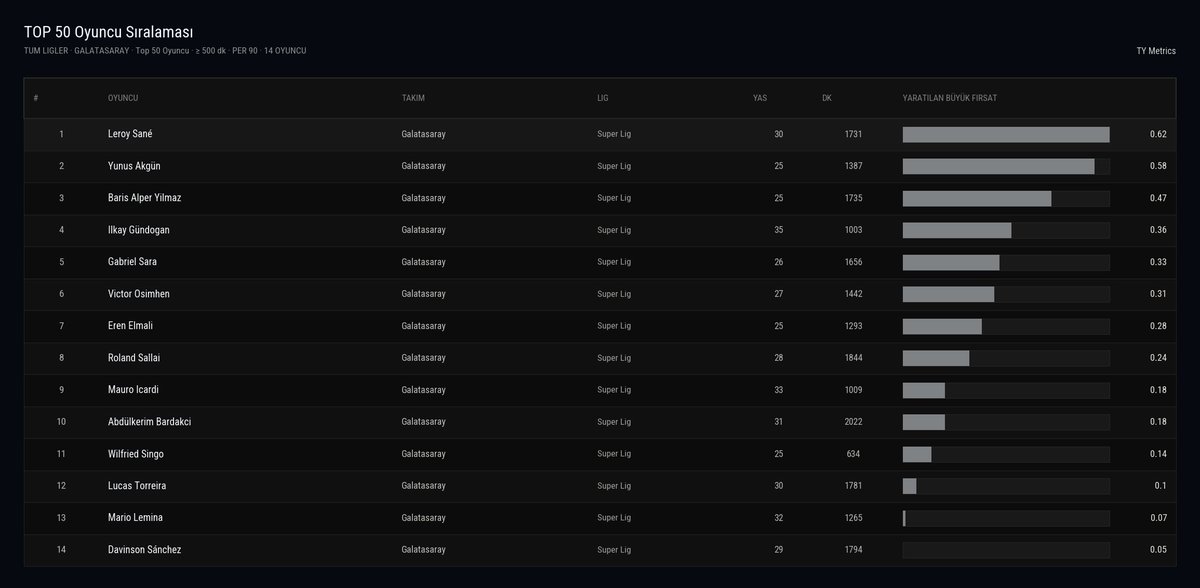The height and width of the screenshot is (588, 1200).
Task: Click minutes value 1735 for Baris Alper Yilmaz
Action: [x=853, y=198]
